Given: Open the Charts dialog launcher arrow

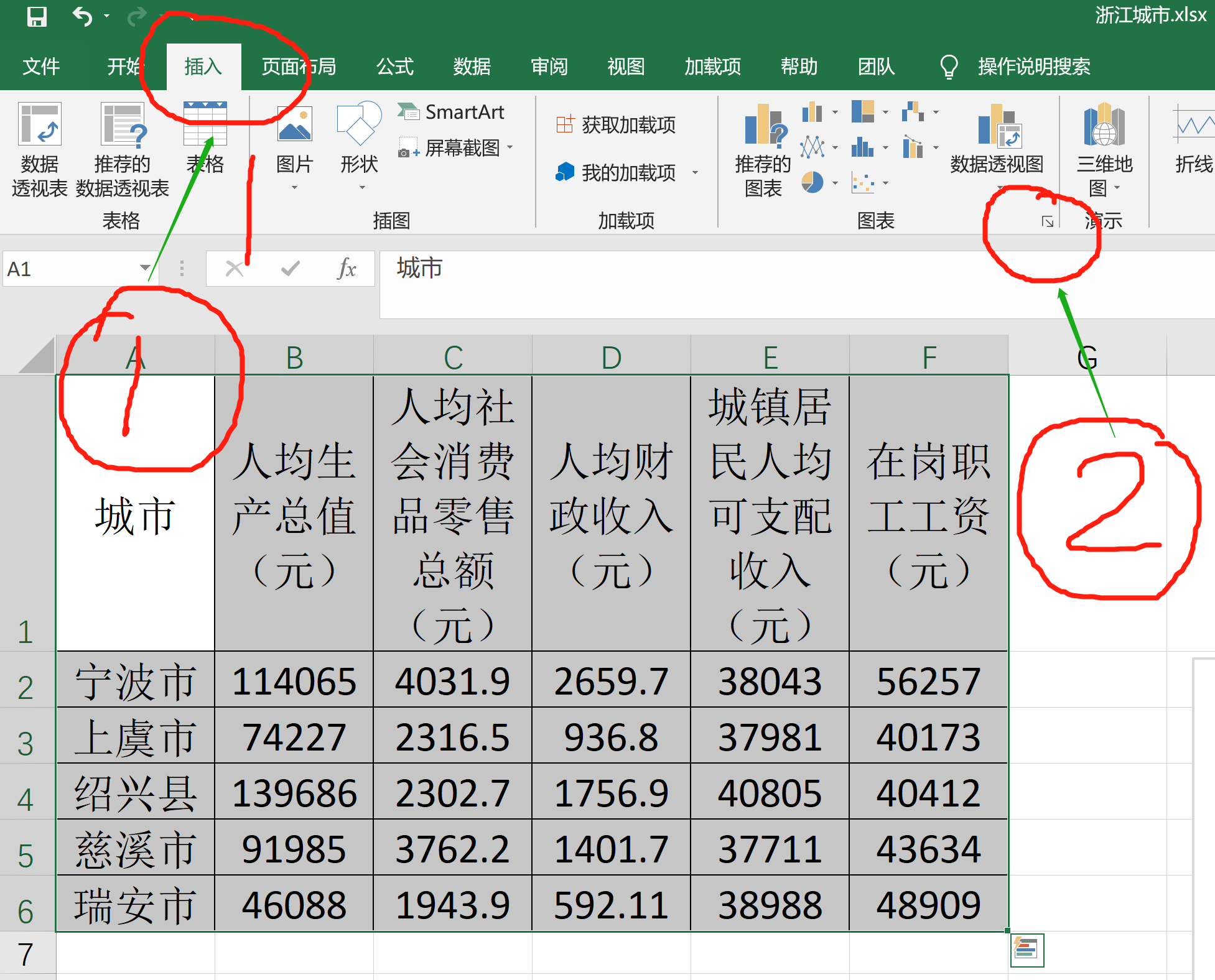Looking at the screenshot, I should click(1047, 221).
